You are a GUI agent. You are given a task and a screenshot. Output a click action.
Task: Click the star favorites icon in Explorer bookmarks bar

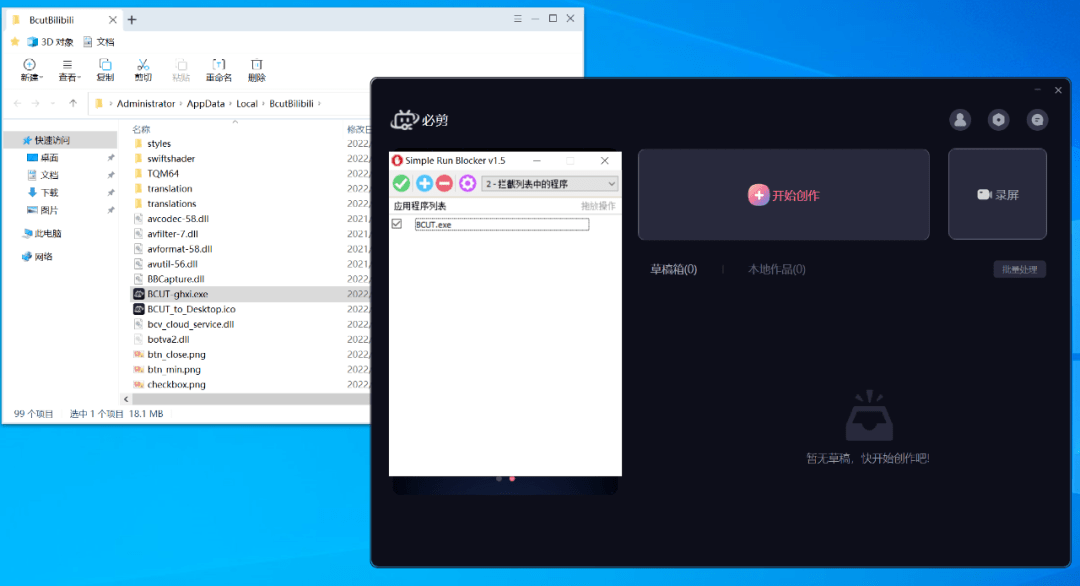pyautogui.click(x=15, y=42)
